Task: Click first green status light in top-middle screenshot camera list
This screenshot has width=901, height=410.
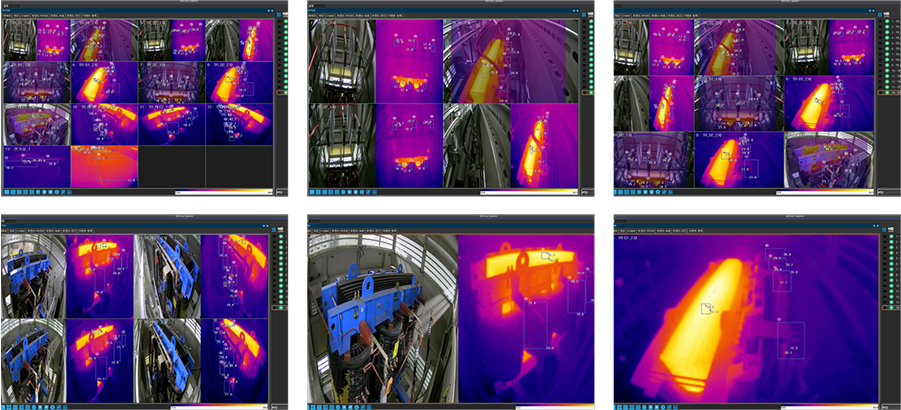Action: (x=591, y=21)
